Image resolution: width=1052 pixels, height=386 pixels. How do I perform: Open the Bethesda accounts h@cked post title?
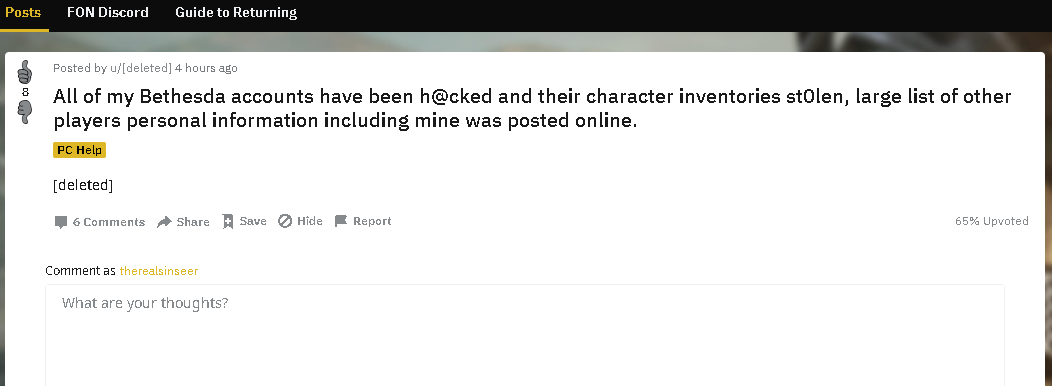pos(532,109)
